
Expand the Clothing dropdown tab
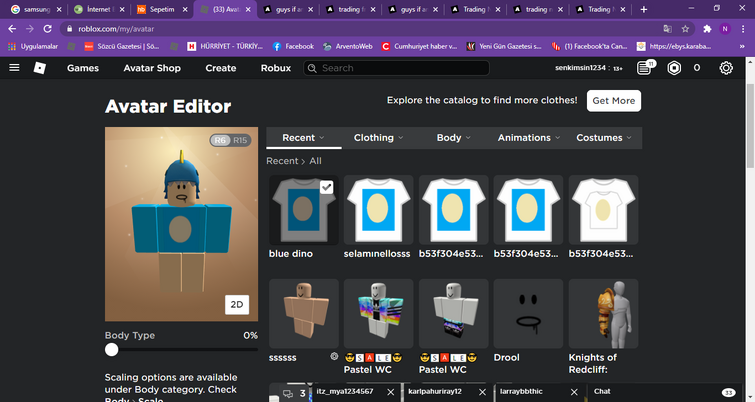[x=378, y=138]
